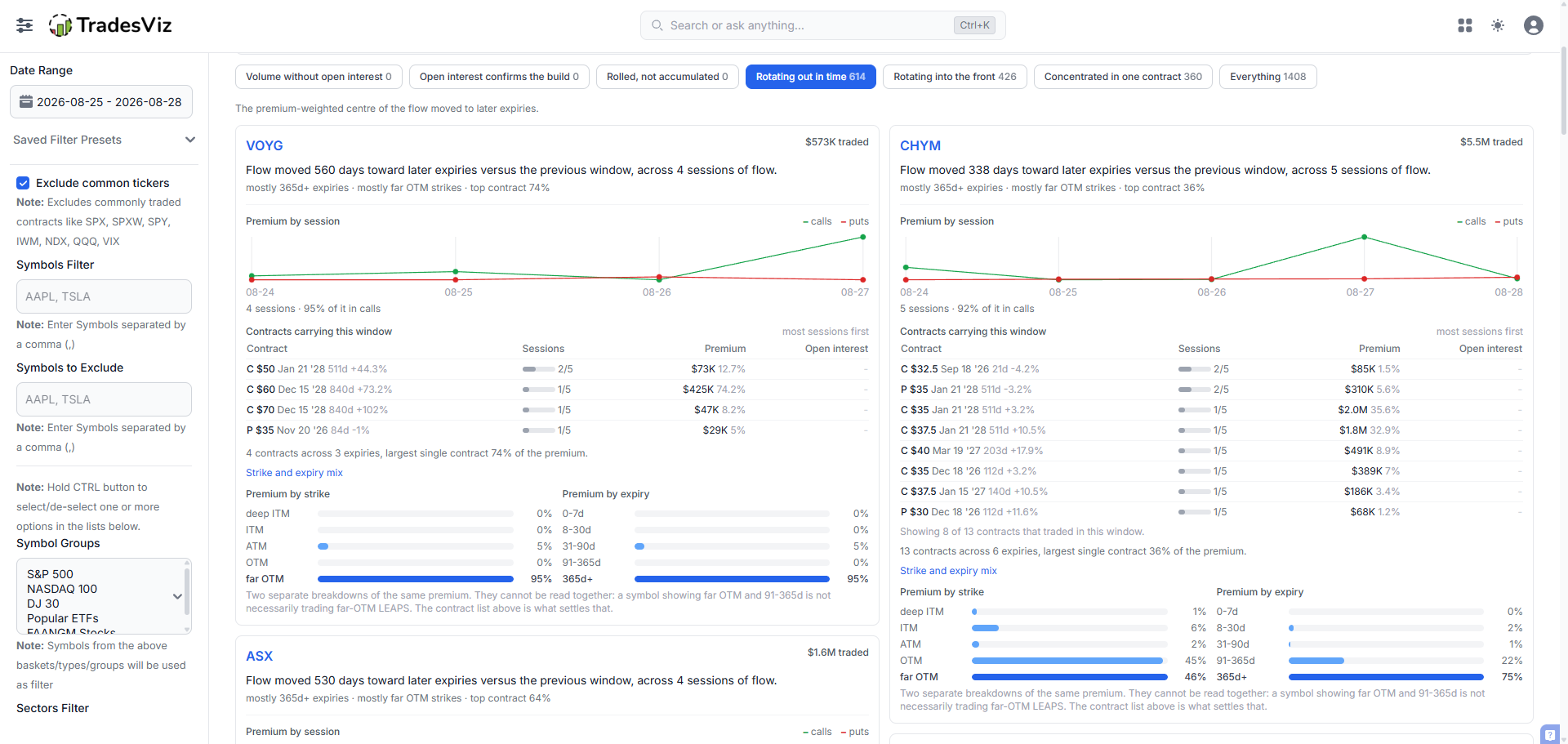This screenshot has width=1568, height=744.
Task: Select the Rotating out in time tab
Action: [811, 77]
